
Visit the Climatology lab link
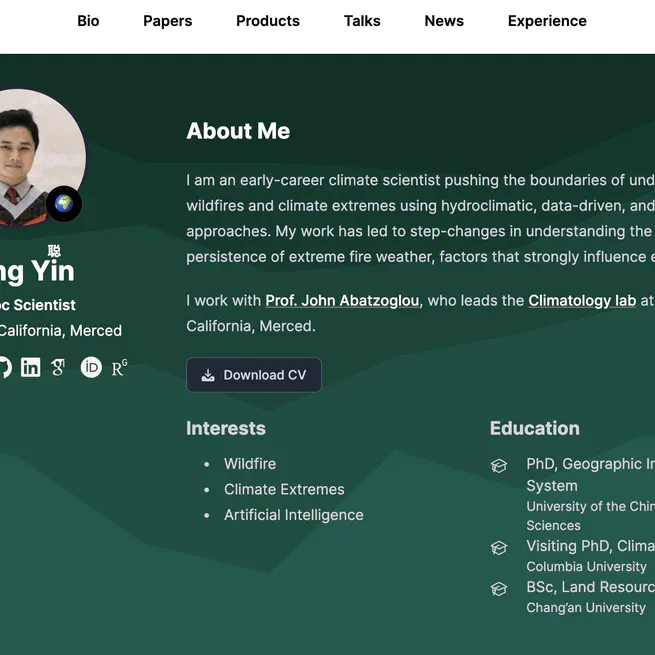(582, 300)
